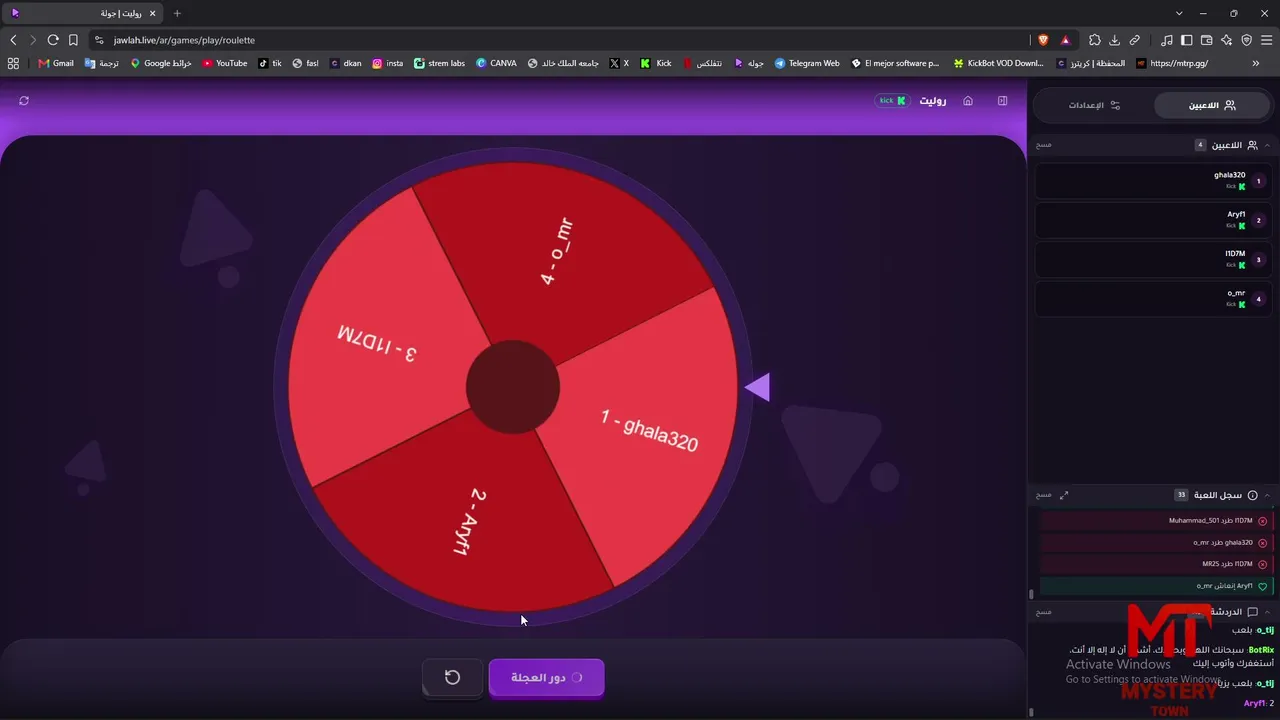Switch to the اللاعبين players tab

[1211, 105]
